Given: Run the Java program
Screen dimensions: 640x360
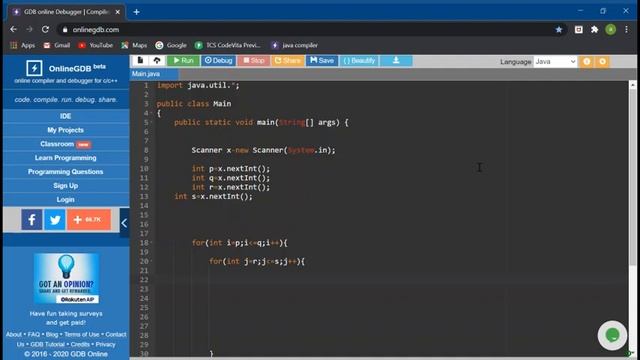Looking at the screenshot, I should tap(183, 60).
